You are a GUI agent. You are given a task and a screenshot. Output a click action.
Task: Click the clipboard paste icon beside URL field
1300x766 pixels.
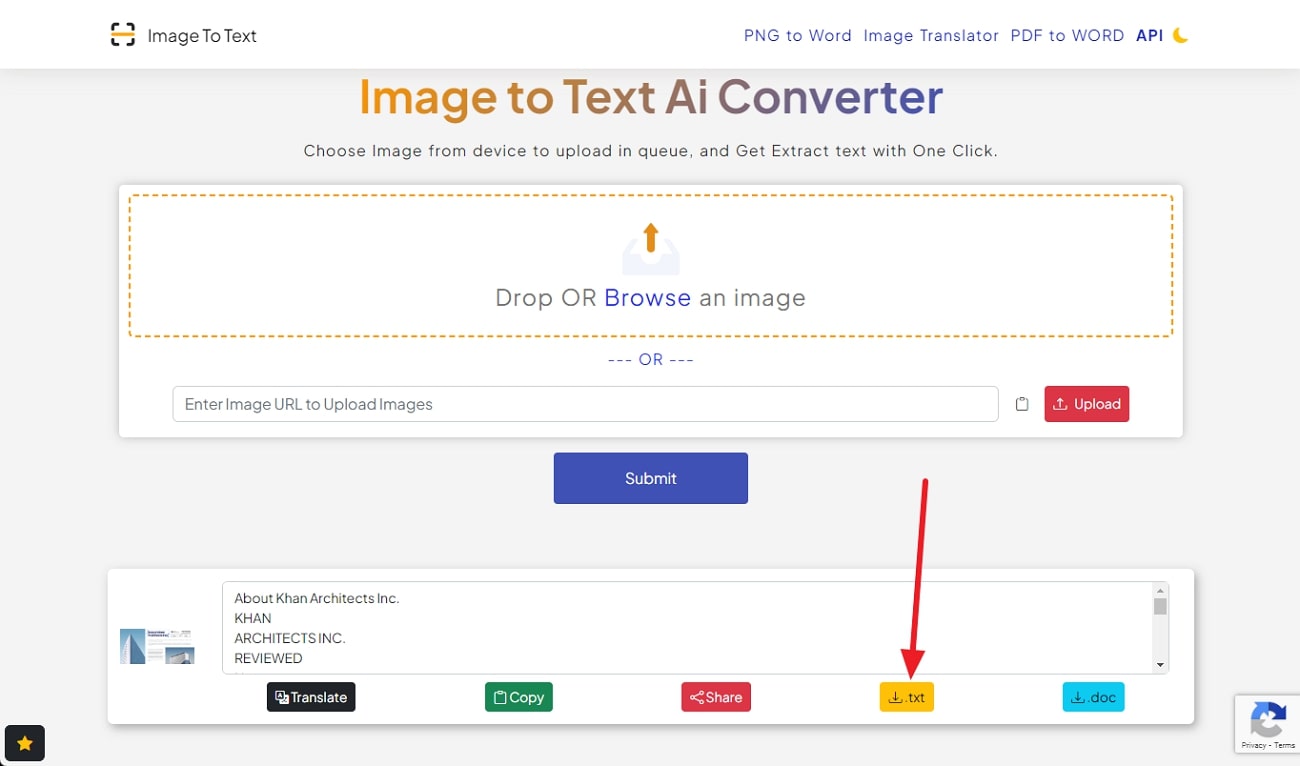click(x=1021, y=403)
